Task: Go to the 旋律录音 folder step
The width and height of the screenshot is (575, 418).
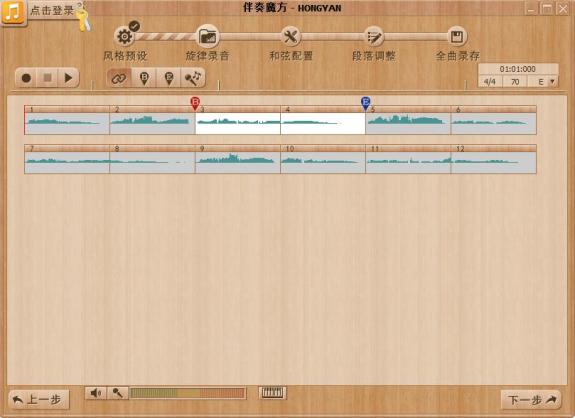Action: tap(208, 36)
